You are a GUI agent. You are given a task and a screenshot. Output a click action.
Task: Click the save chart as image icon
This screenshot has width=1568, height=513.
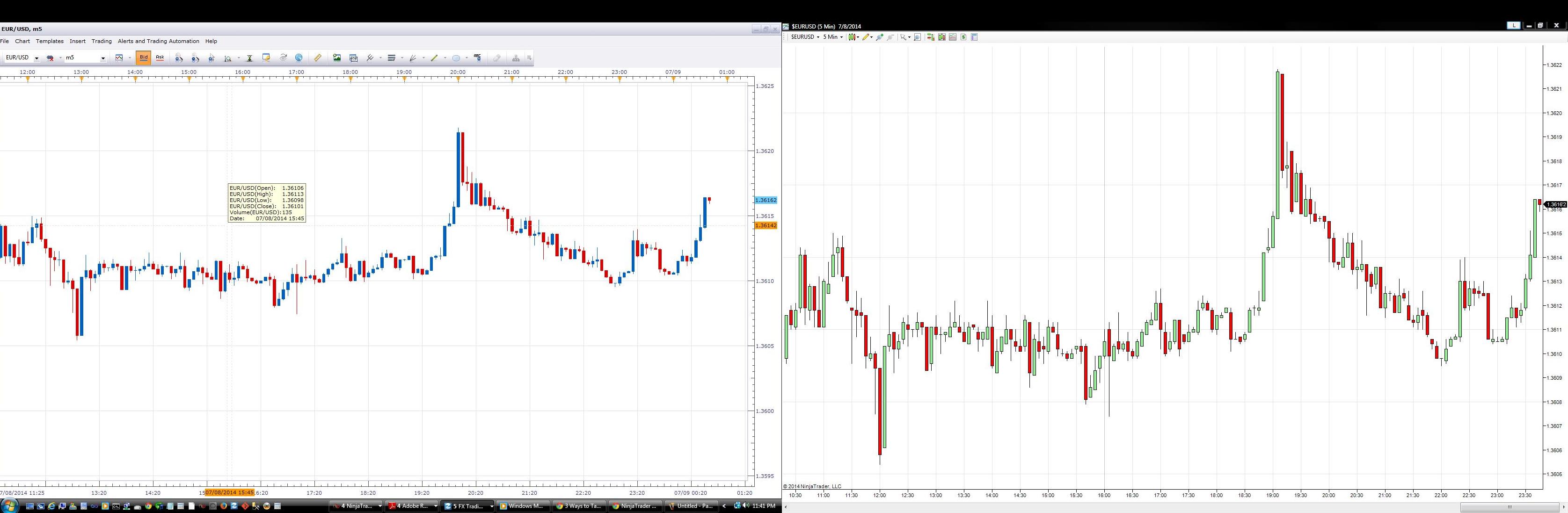point(336,58)
